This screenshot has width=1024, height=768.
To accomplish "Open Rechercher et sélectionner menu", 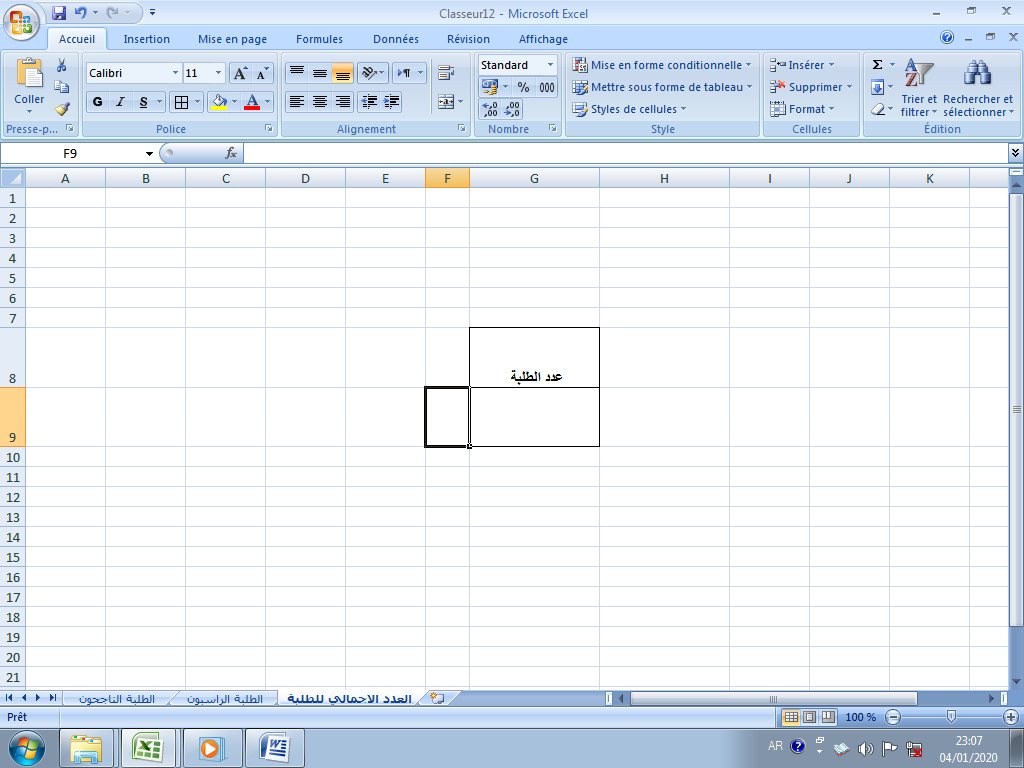I will 978,88.
